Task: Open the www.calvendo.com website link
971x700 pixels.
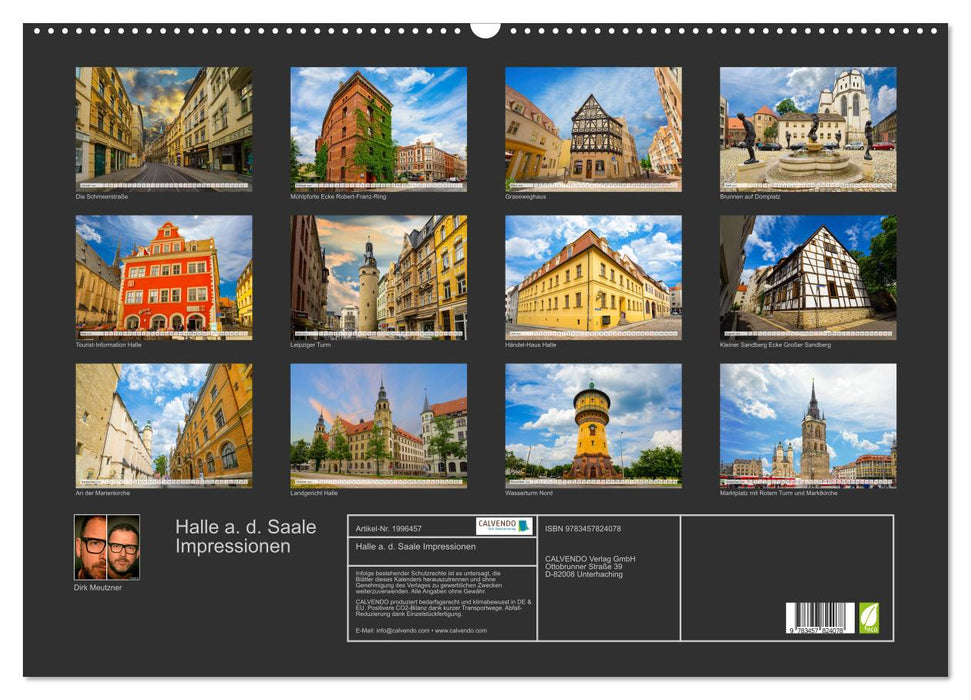Action: coord(460,630)
